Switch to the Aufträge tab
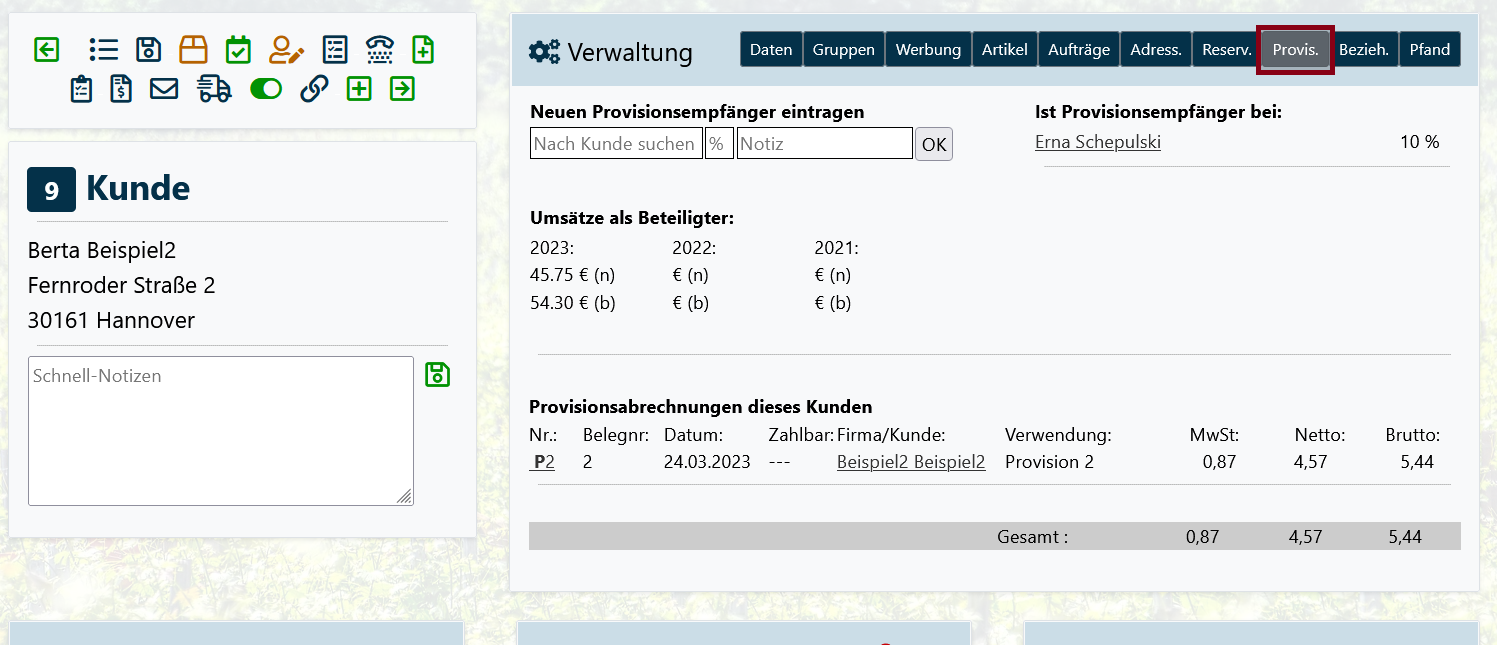 click(1079, 50)
